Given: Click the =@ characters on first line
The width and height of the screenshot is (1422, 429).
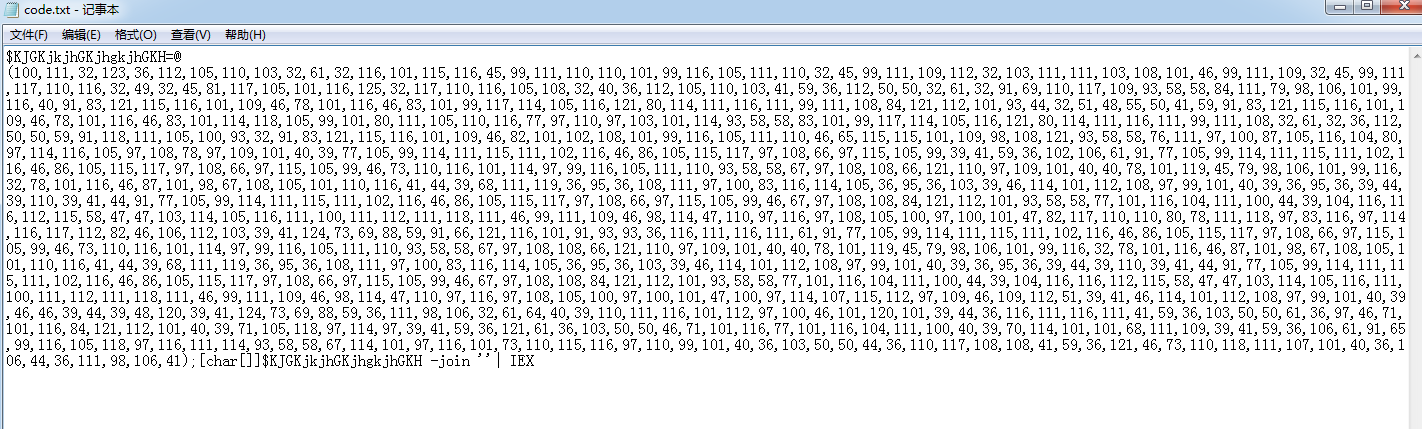Looking at the screenshot, I should [x=172, y=58].
